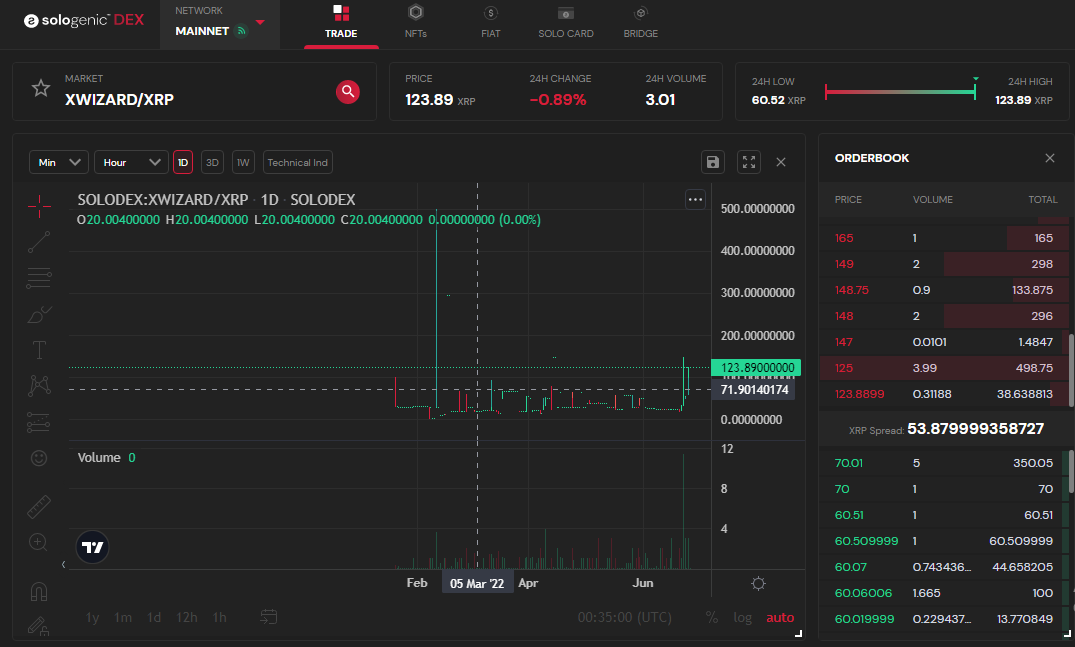
Task: Switch to the TRADE tab
Action: tap(341, 23)
